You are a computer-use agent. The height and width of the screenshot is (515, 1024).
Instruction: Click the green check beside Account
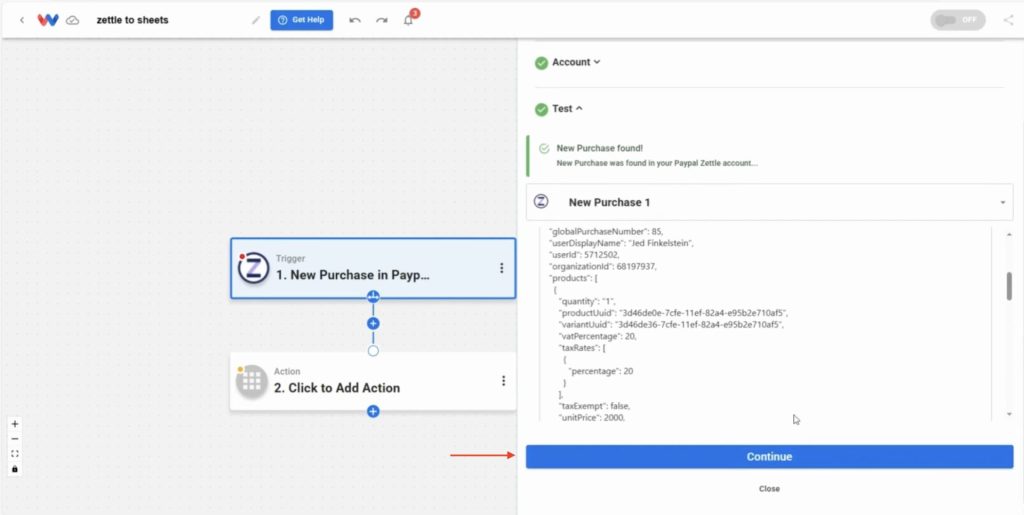point(541,63)
